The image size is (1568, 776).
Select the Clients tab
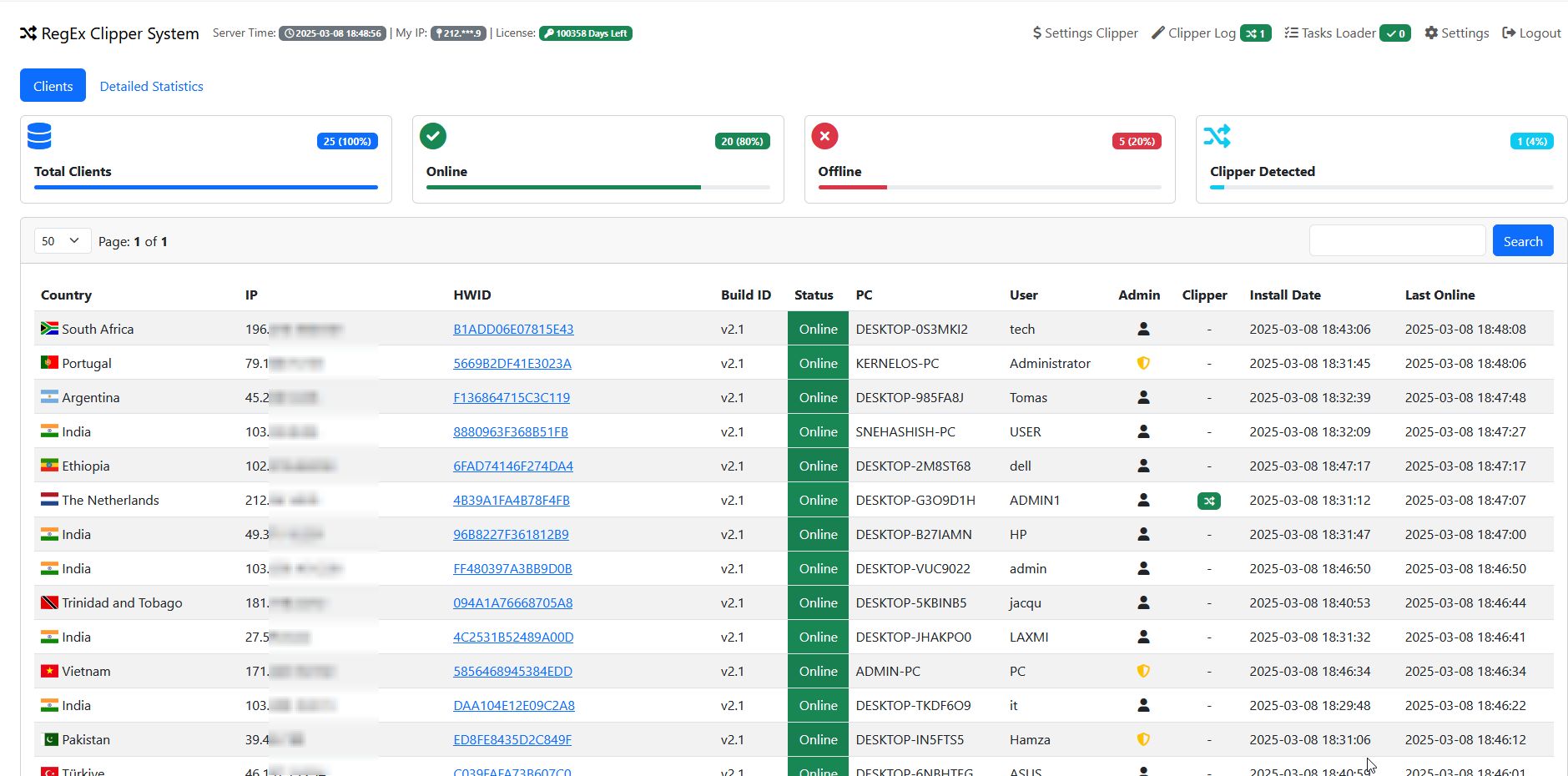tap(53, 86)
